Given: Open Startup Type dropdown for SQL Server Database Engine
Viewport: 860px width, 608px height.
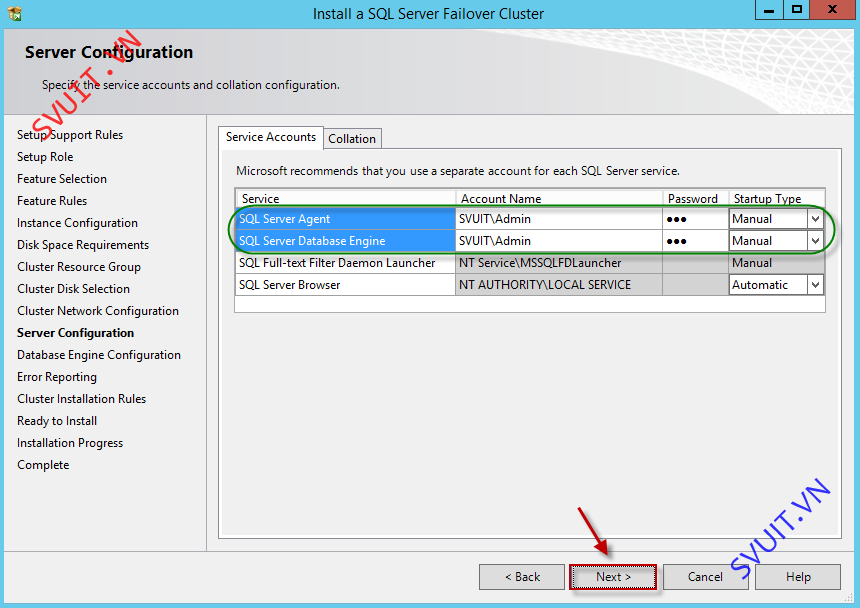Looking at the screenshot, I should 816,241.
